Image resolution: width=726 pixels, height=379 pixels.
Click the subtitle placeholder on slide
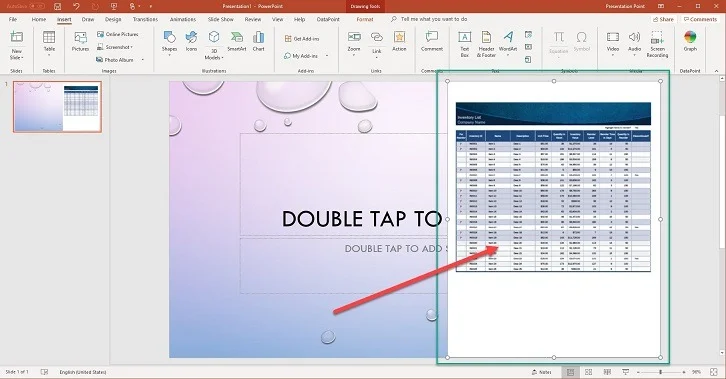point(344,266)
